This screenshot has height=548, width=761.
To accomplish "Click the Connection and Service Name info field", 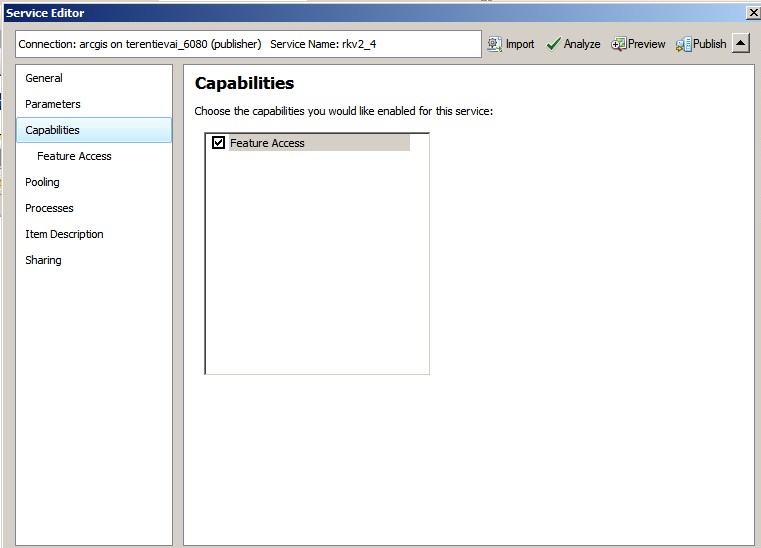I will pos(248,44).
